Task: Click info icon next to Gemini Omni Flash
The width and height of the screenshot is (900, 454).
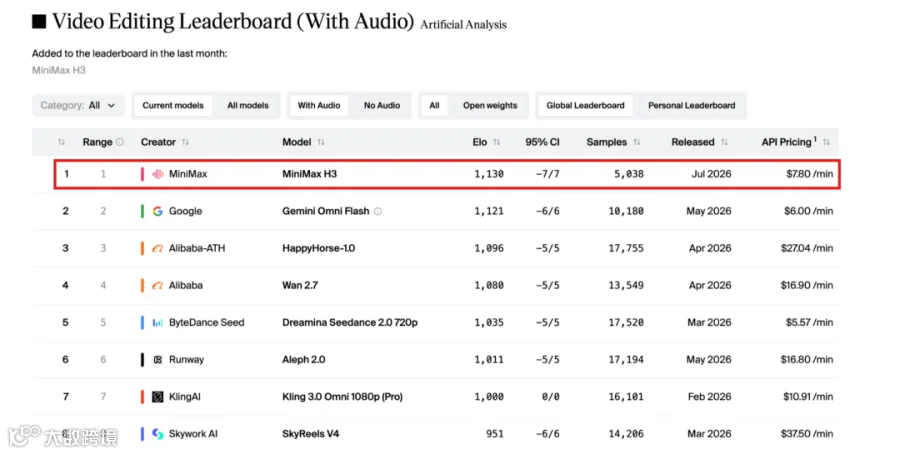Action: 378,211
